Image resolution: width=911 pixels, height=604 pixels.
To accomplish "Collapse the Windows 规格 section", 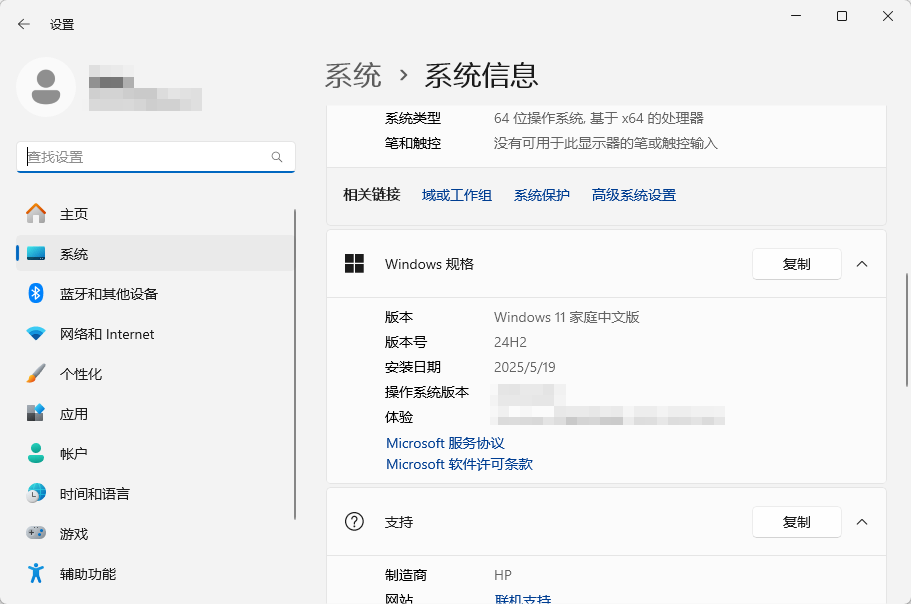I will [861, 263].
